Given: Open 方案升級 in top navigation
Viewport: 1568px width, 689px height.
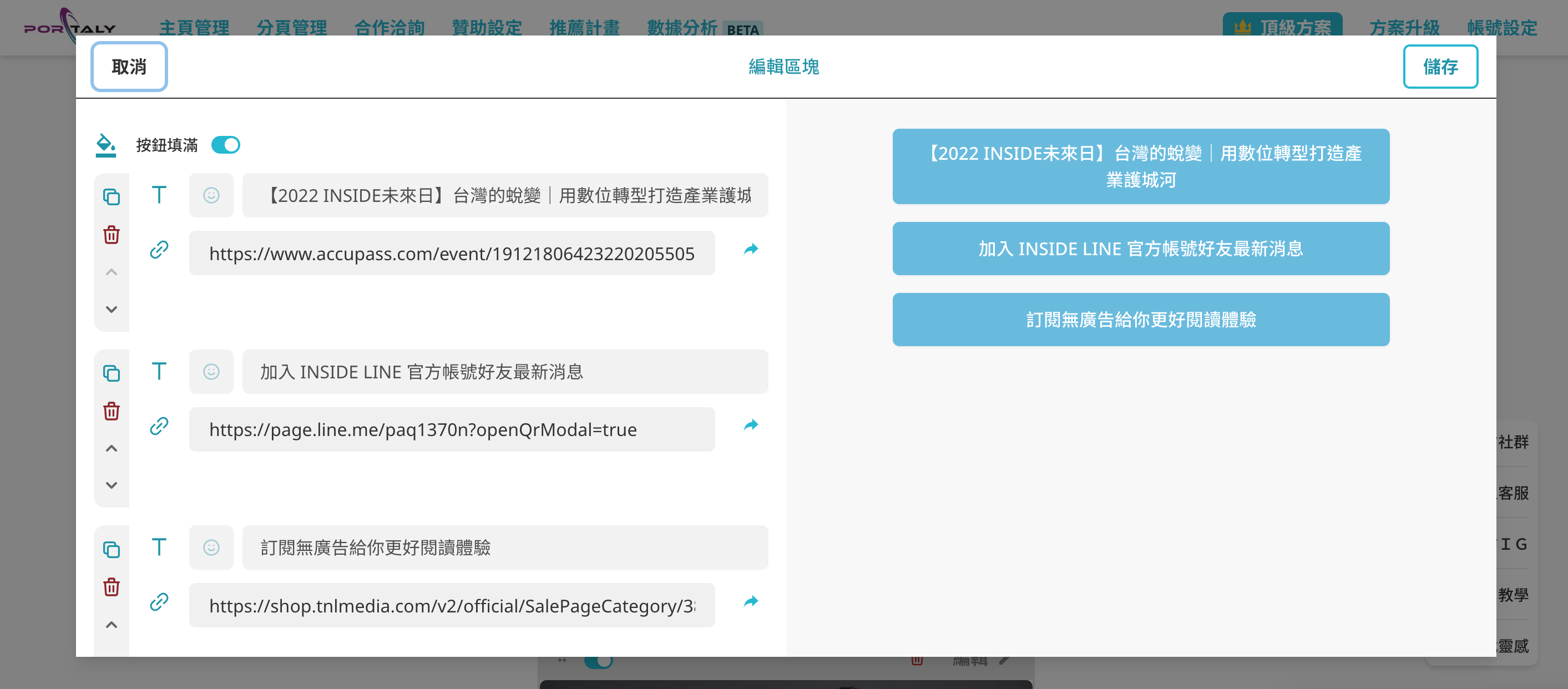Looking at the screenshot, I should (x=1404, y=27).
